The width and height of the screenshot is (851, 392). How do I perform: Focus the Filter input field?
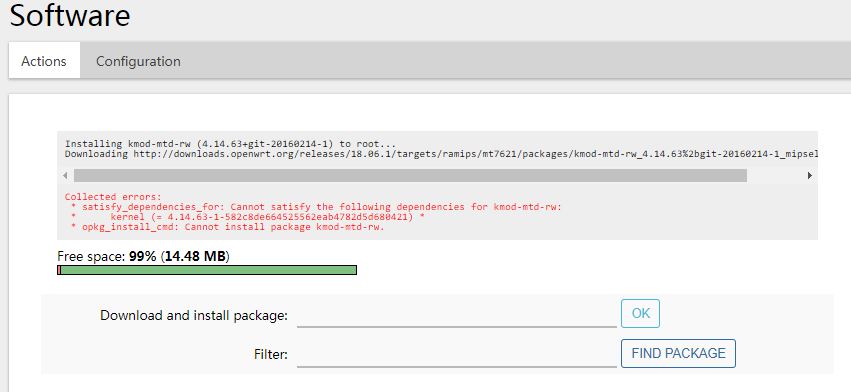point(457,355)
